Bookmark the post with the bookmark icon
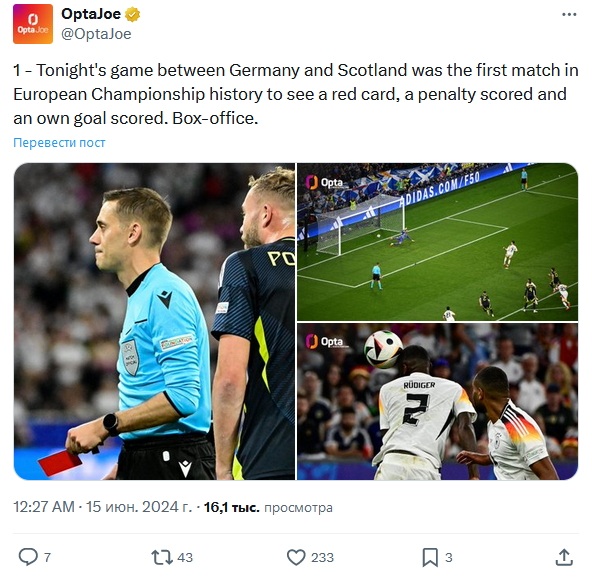The height and width of the screenshot is (578, 592). 430,557
